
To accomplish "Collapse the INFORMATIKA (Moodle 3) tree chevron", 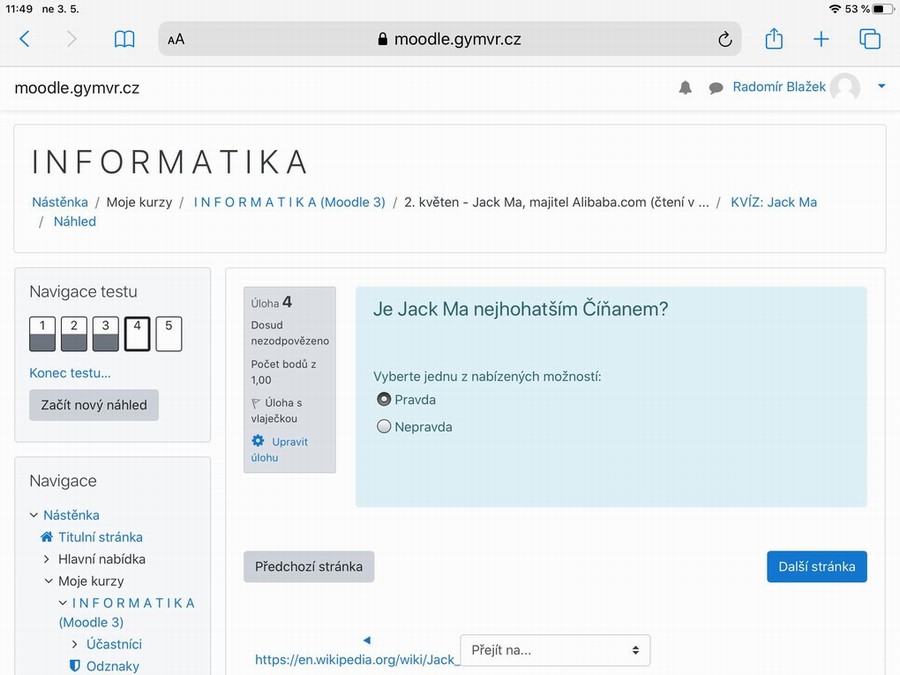I will 63,603.
